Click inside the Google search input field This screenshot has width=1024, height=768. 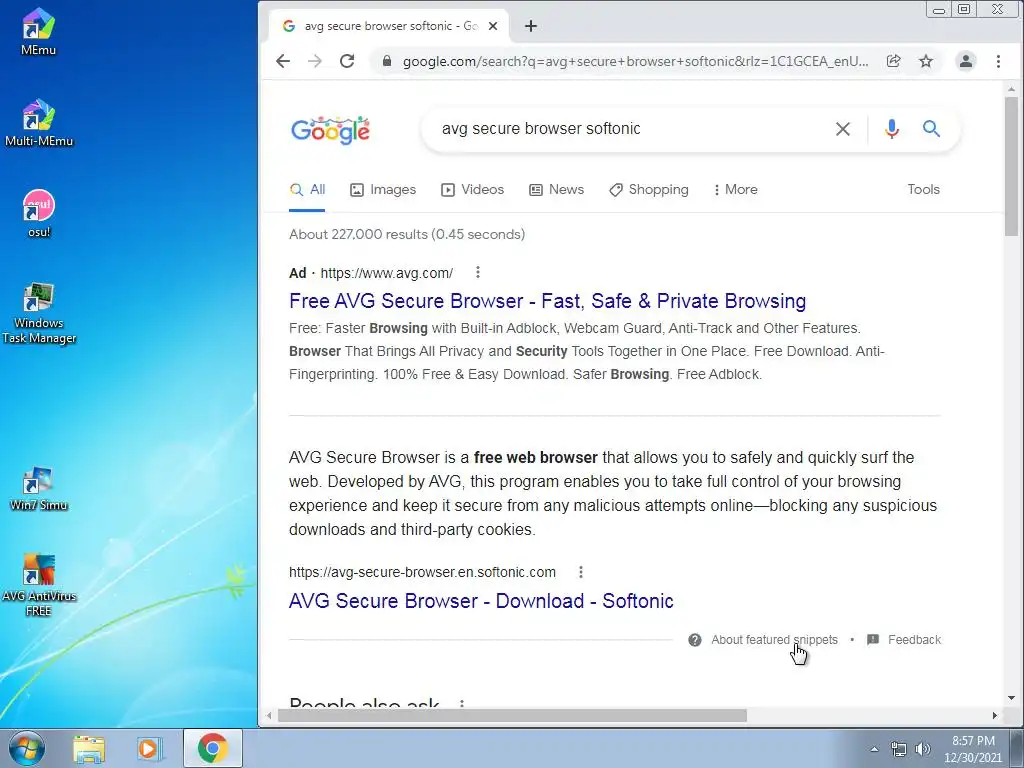(x=627, y=129)
